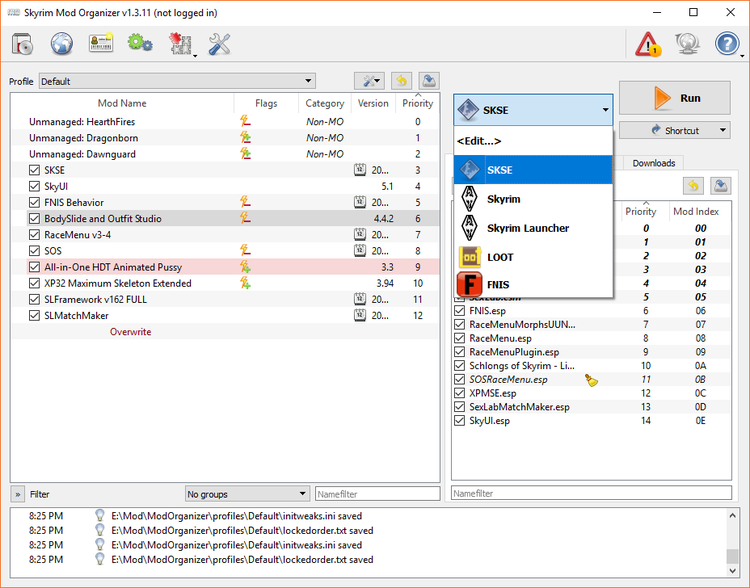Click the log panel scroll up arrow

732,515
